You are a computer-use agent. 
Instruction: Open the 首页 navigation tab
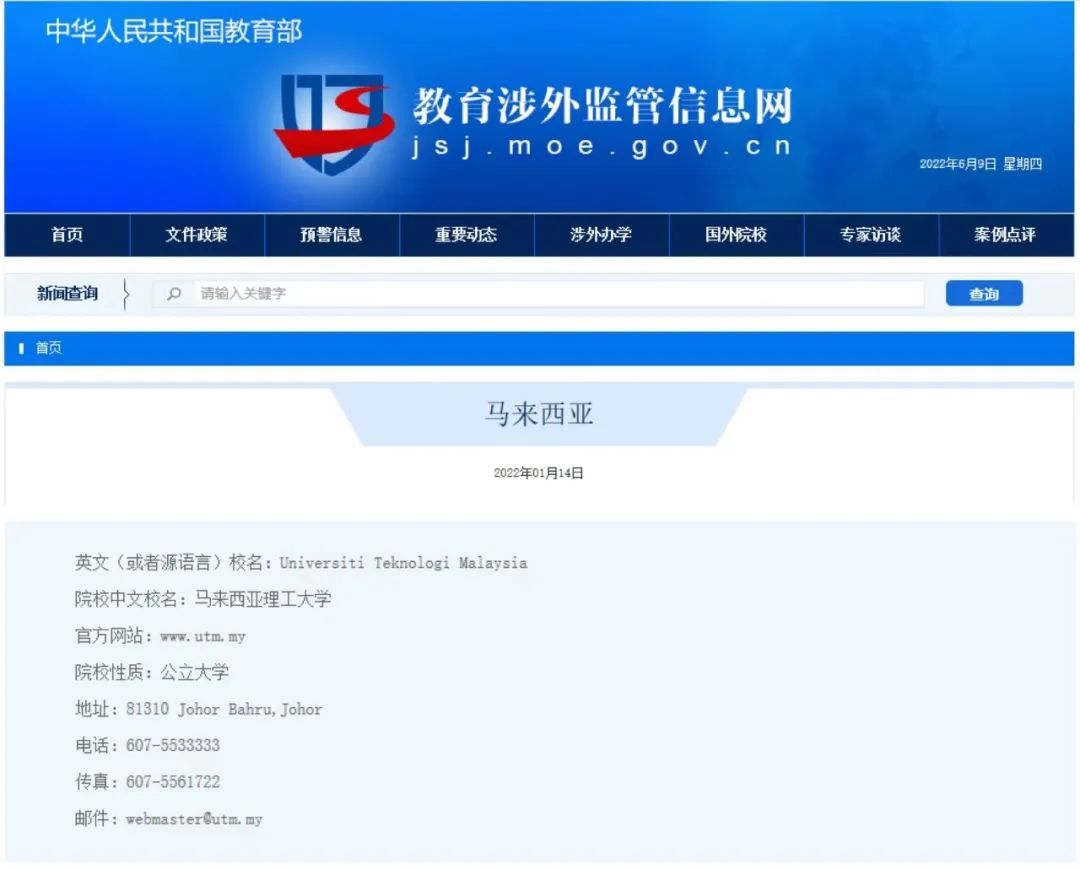point(67,235)
